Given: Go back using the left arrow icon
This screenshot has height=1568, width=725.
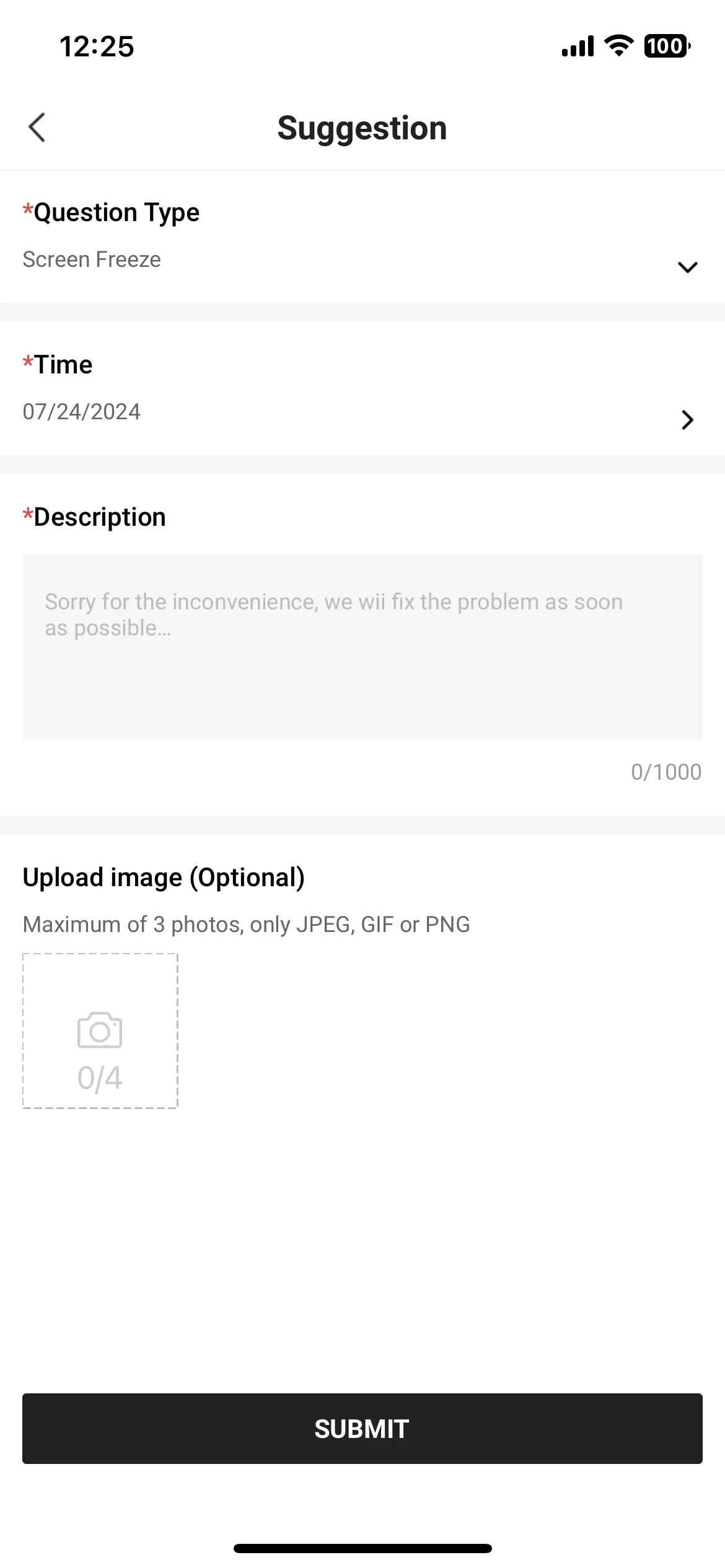Looking at the screenshot, I should (37, 128).
